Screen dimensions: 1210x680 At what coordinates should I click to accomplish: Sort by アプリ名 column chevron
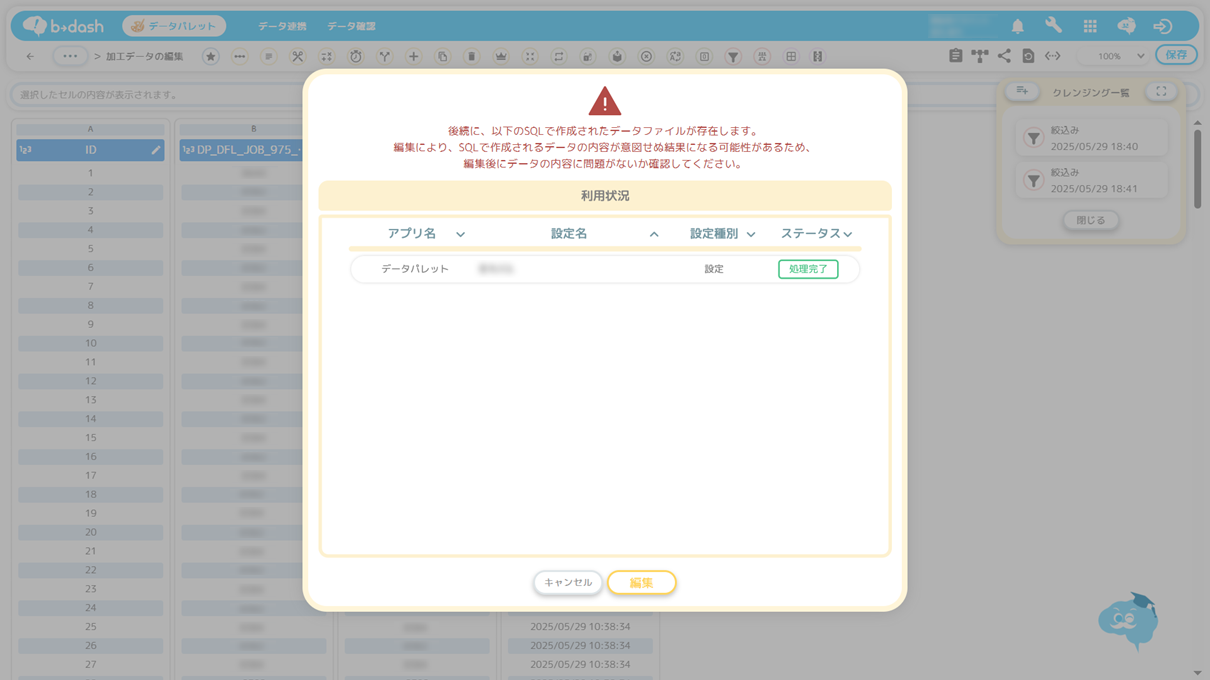pyautogui.click(x=460, y=234)
